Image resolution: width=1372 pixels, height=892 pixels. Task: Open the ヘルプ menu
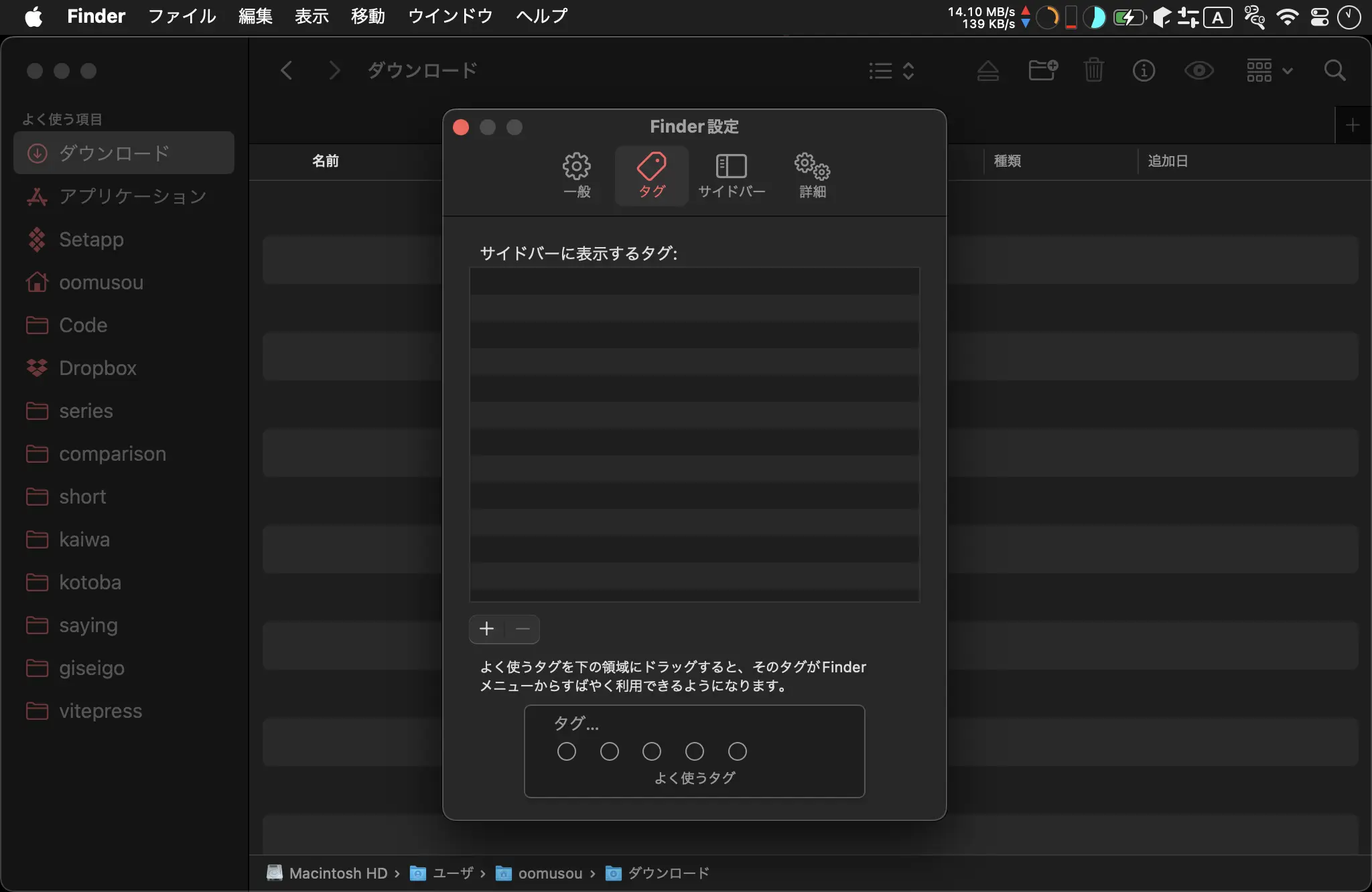click(541, 16)
